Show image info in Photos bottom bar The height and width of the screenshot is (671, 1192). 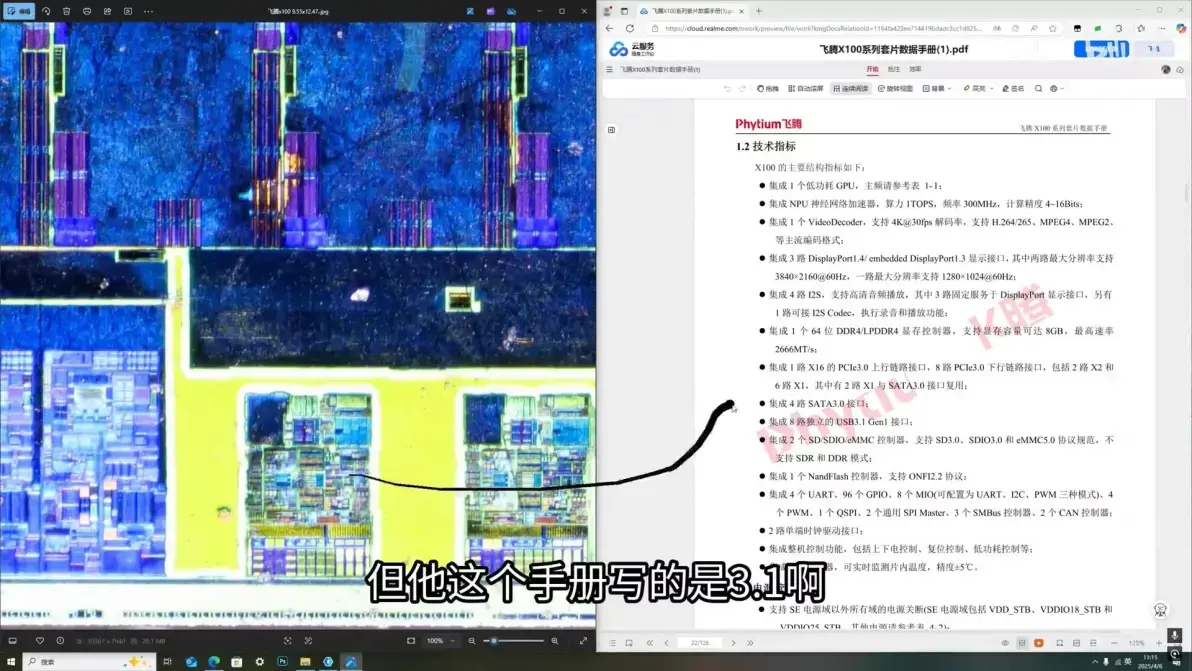point(60,641)
